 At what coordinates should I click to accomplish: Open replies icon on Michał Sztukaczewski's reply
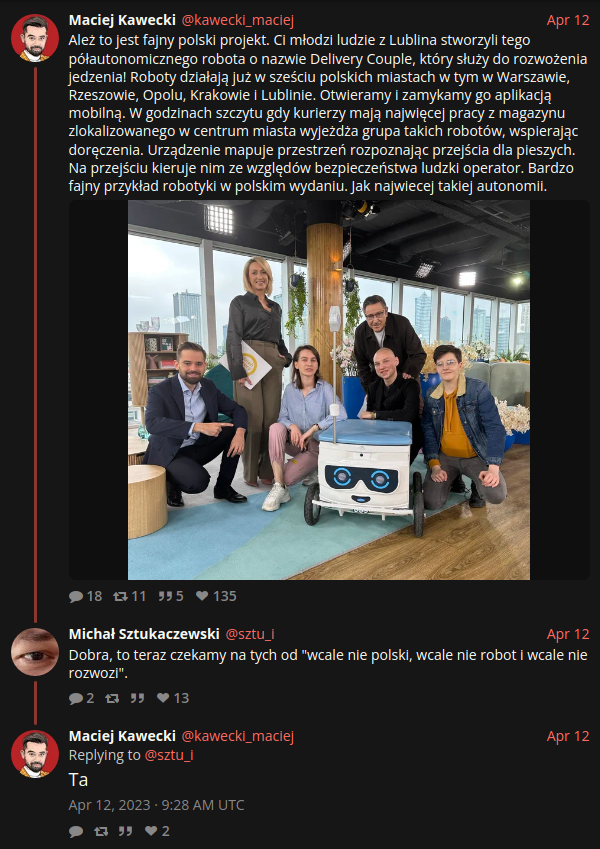(x=76, y=698)
